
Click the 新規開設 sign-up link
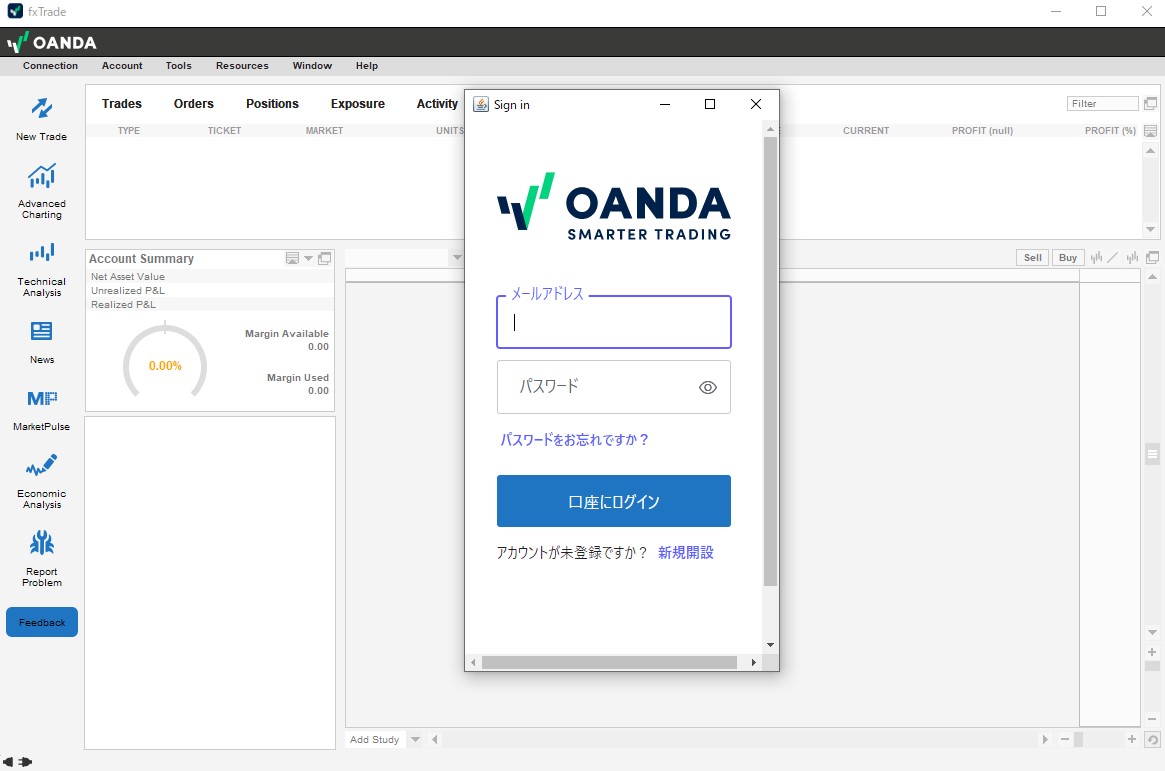(686, 553)
